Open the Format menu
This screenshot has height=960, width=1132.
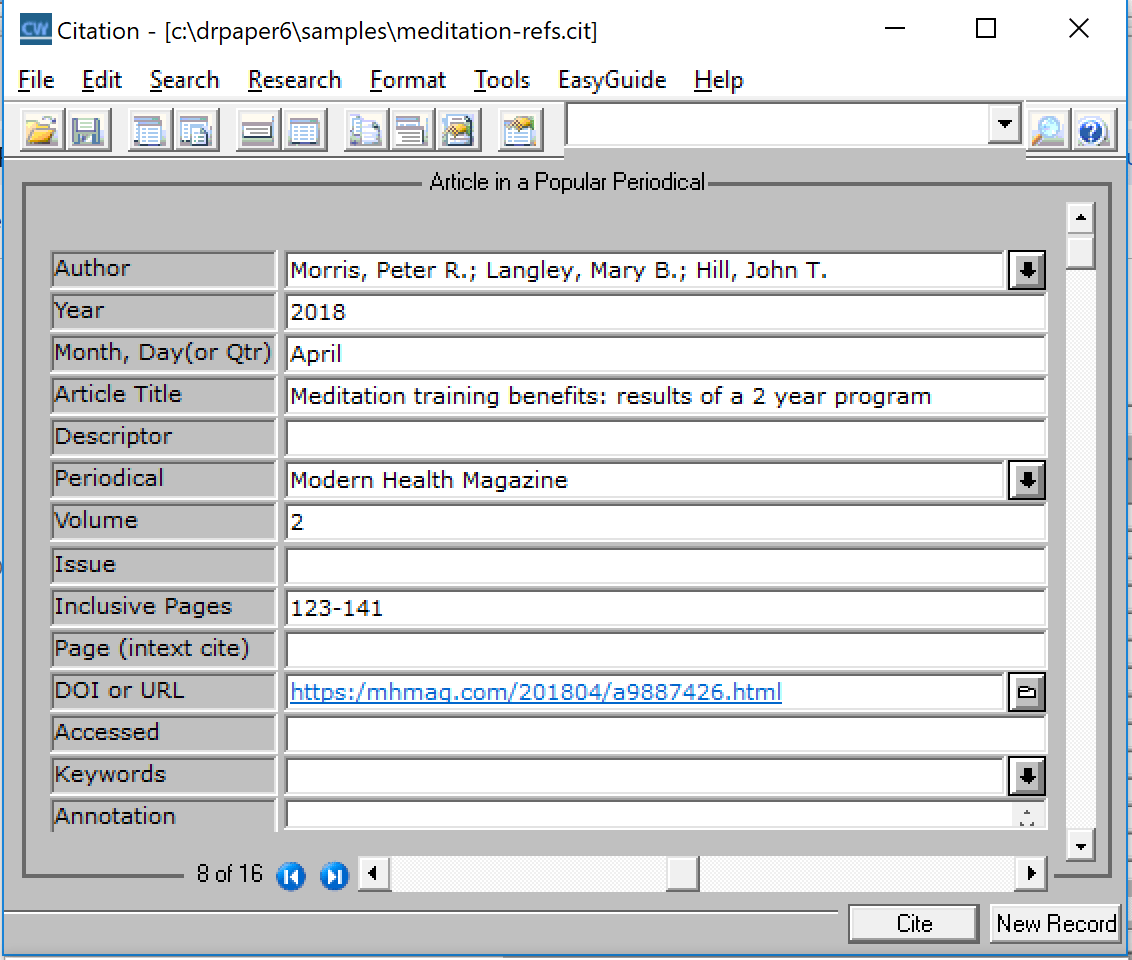pyautogui.click(x=407, y=80)
